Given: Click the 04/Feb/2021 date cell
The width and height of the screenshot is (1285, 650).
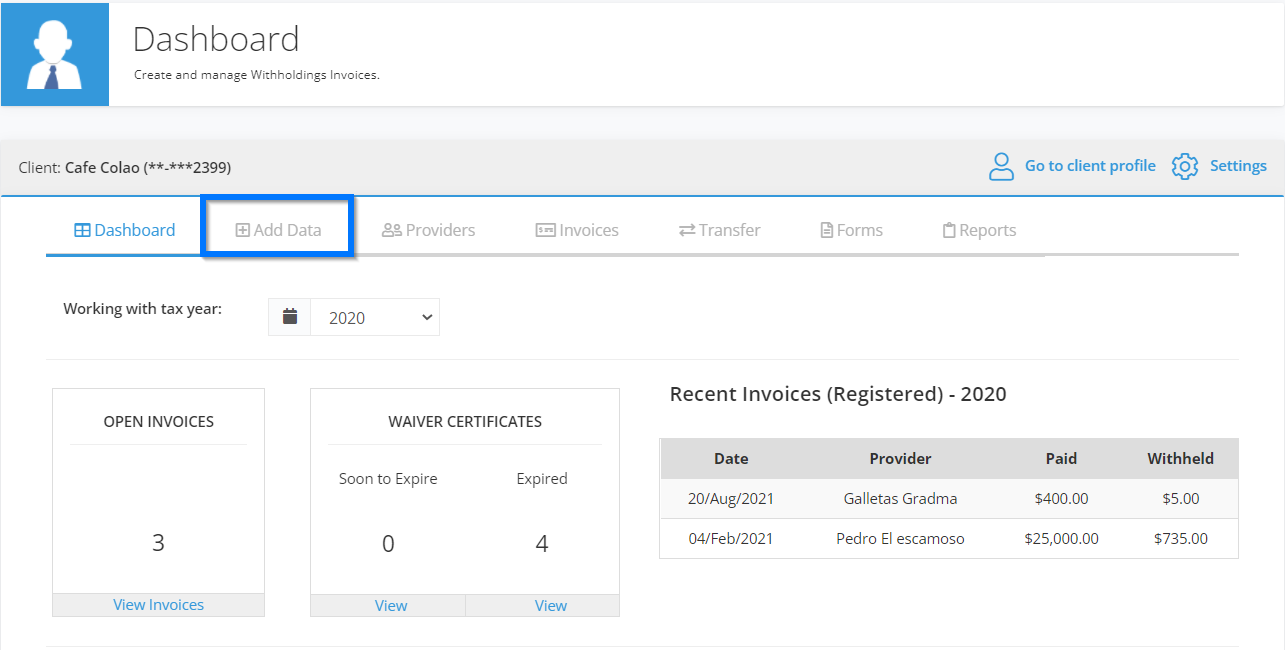Looking at the screenshot, I should (731, 538).
